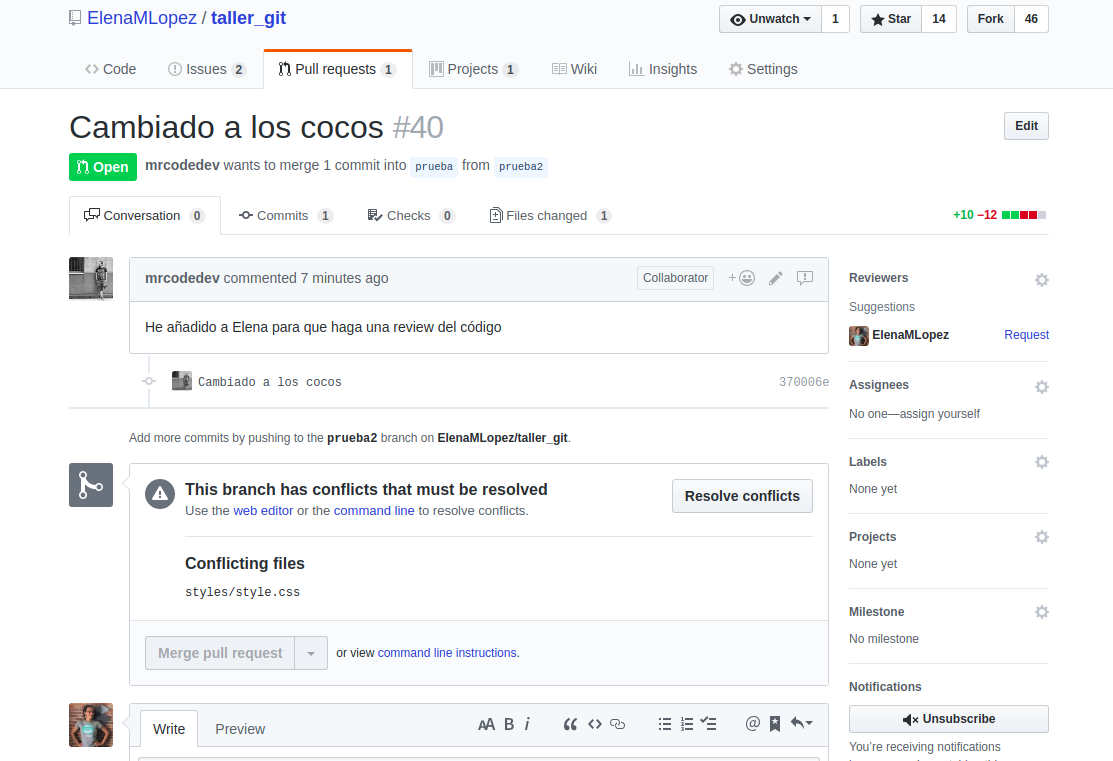Edit the pull request title
Screen dimensions: 1113x761
coord(1026,126)
